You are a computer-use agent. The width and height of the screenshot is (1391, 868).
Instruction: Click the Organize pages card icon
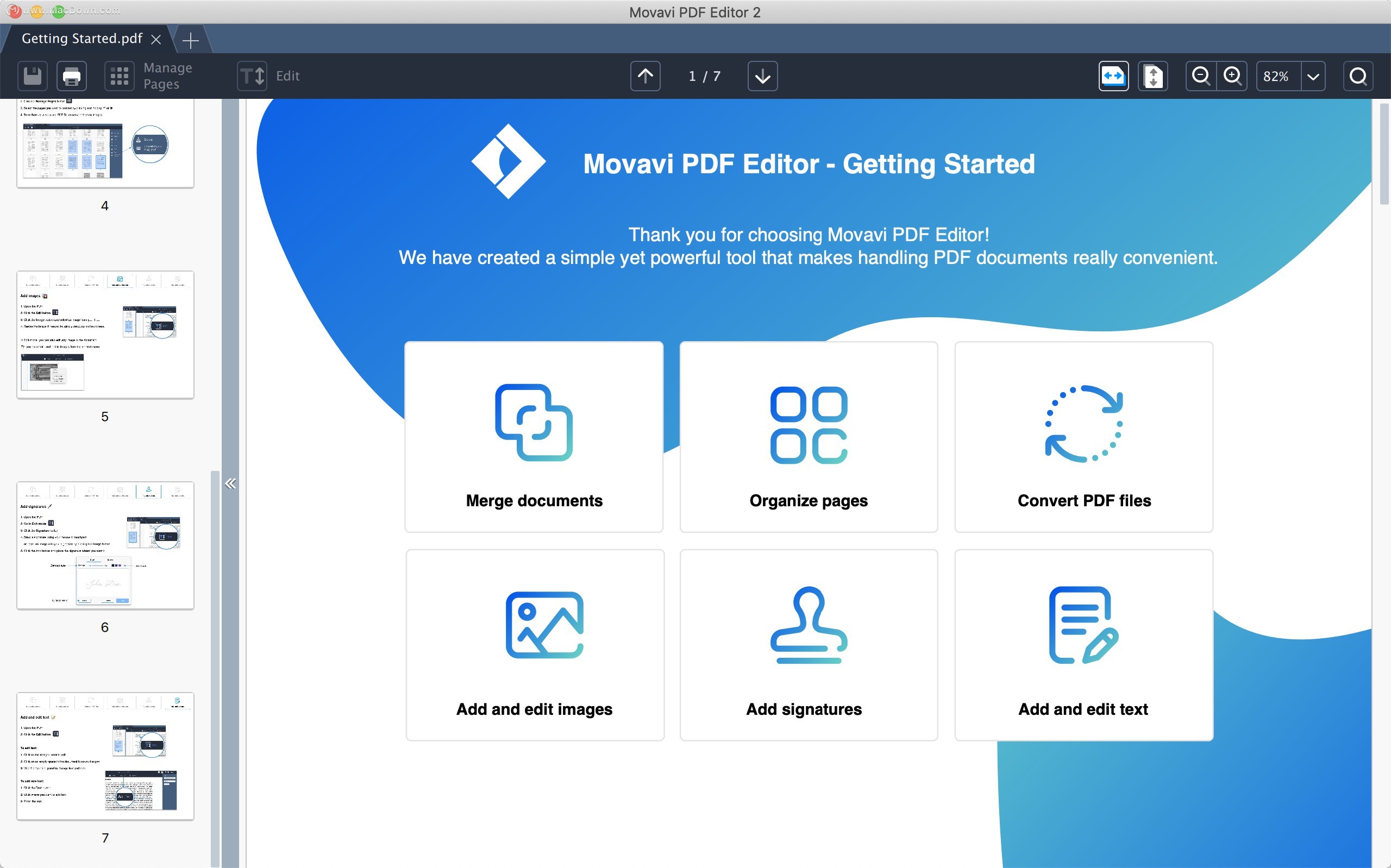[809, 425]
